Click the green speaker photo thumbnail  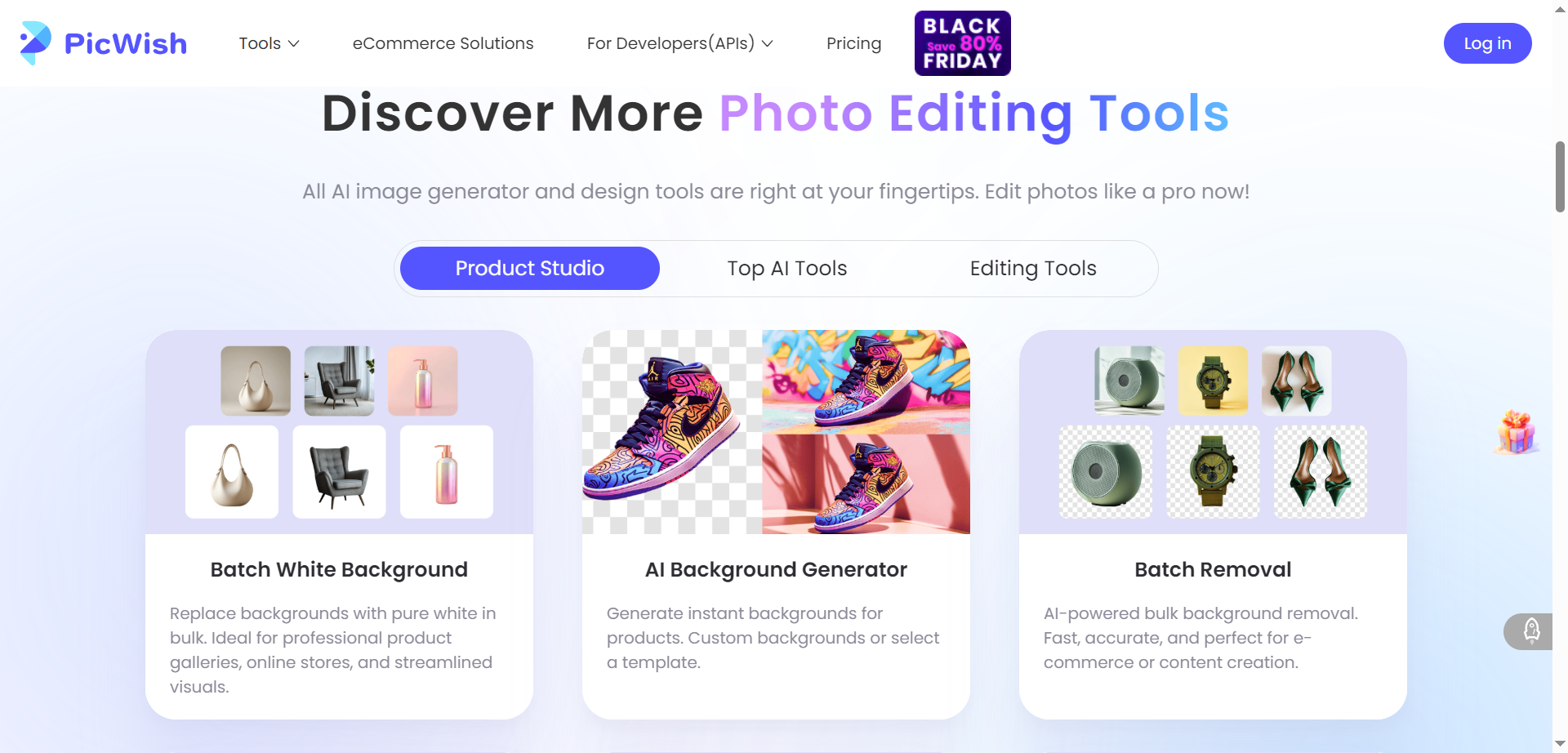[x=1129, y=381]
